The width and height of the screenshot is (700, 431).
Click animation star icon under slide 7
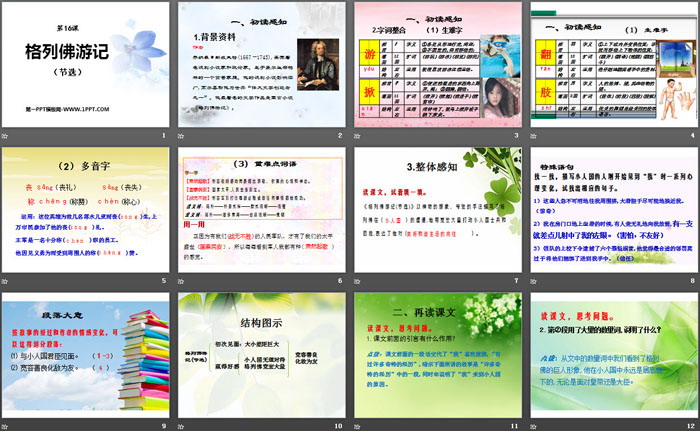point(358,281)
